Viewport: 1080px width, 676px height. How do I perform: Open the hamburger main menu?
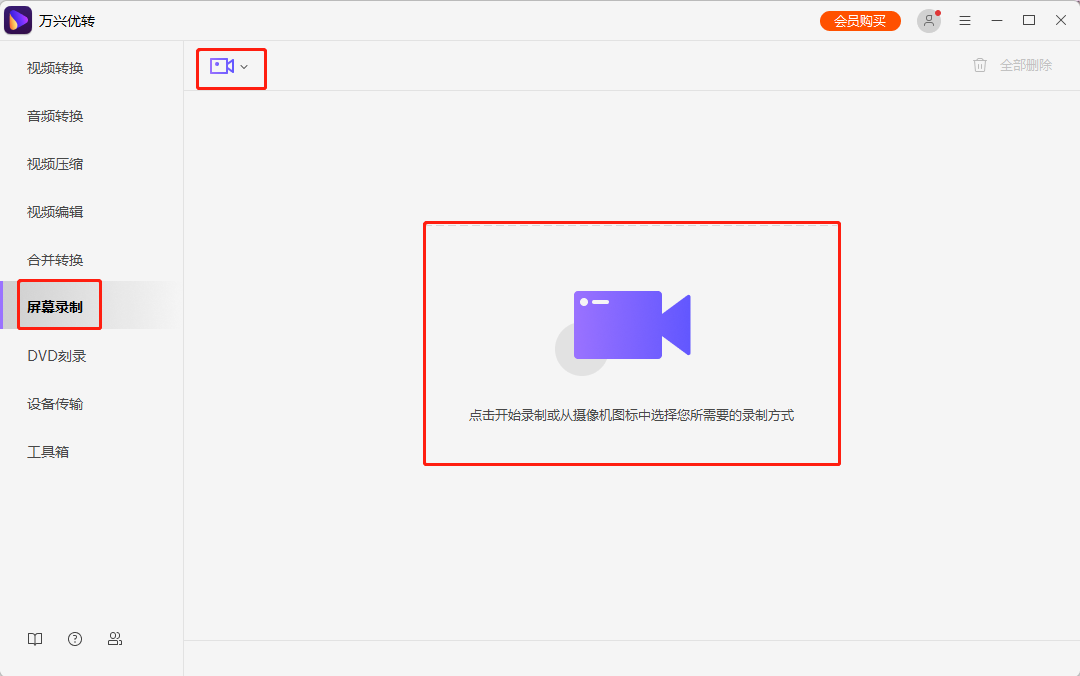coord(965,21)
